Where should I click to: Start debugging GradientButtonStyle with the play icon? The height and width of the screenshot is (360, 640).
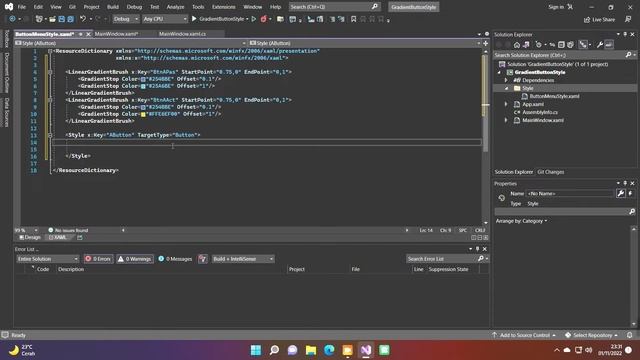click(x=194, y=19)
